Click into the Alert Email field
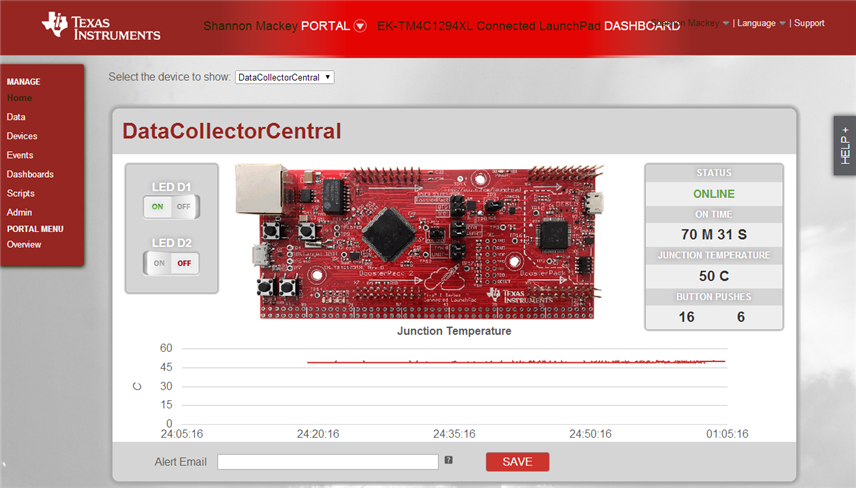Image resolution: width=856 pixels, height=488 pixels. tap(328, 462)
